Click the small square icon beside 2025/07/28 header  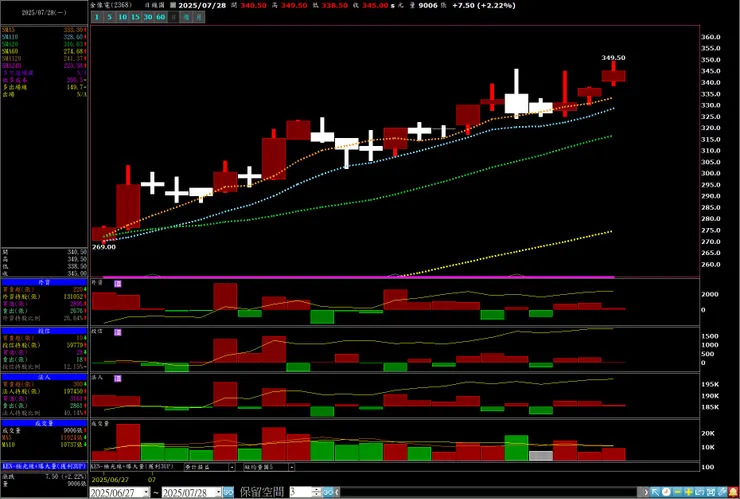pyautogui.click(x=173, y=5)
